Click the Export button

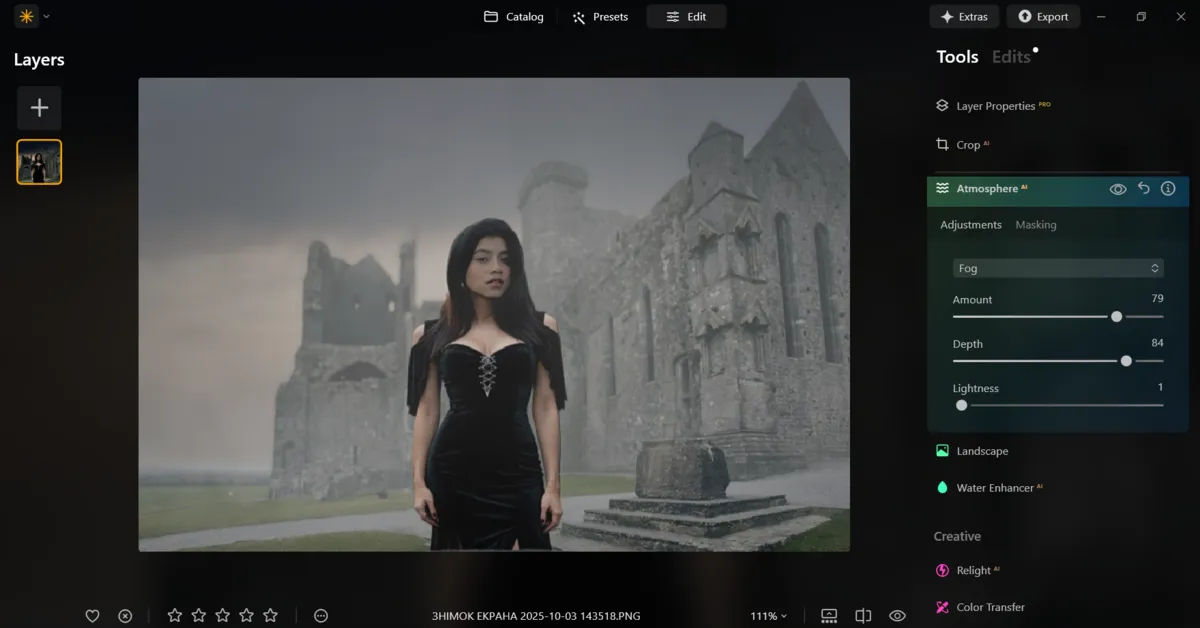[x=1043, y=16]
